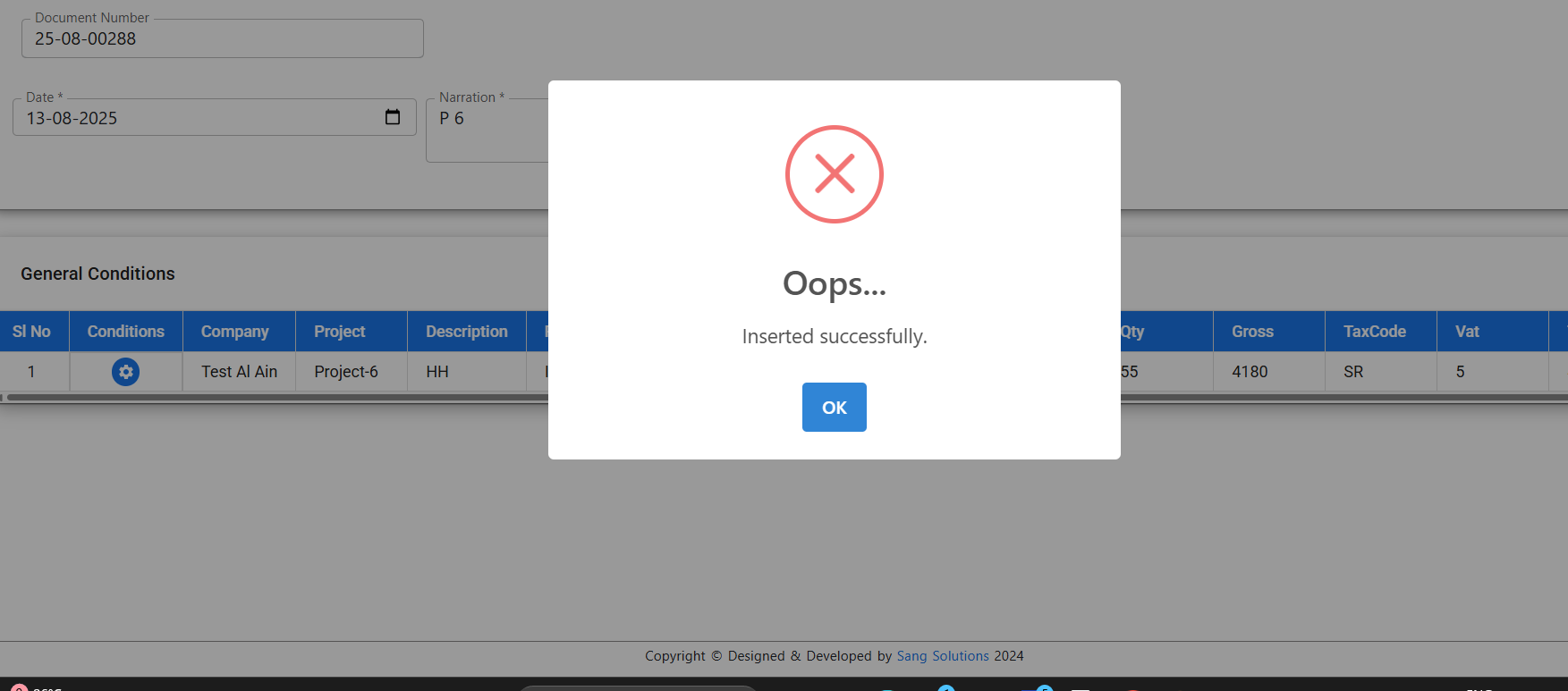Click the Project-6 cell in the table
Viewport: 1568px width, 691px height.
[346, 372]
